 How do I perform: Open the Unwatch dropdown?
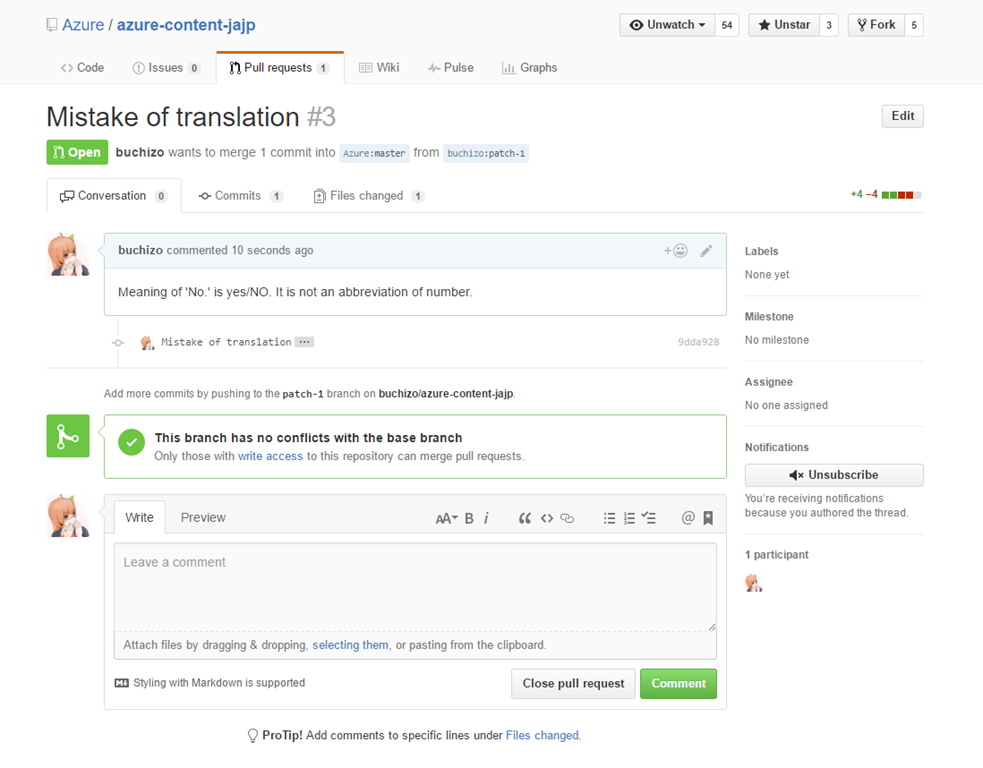point(668,25)
